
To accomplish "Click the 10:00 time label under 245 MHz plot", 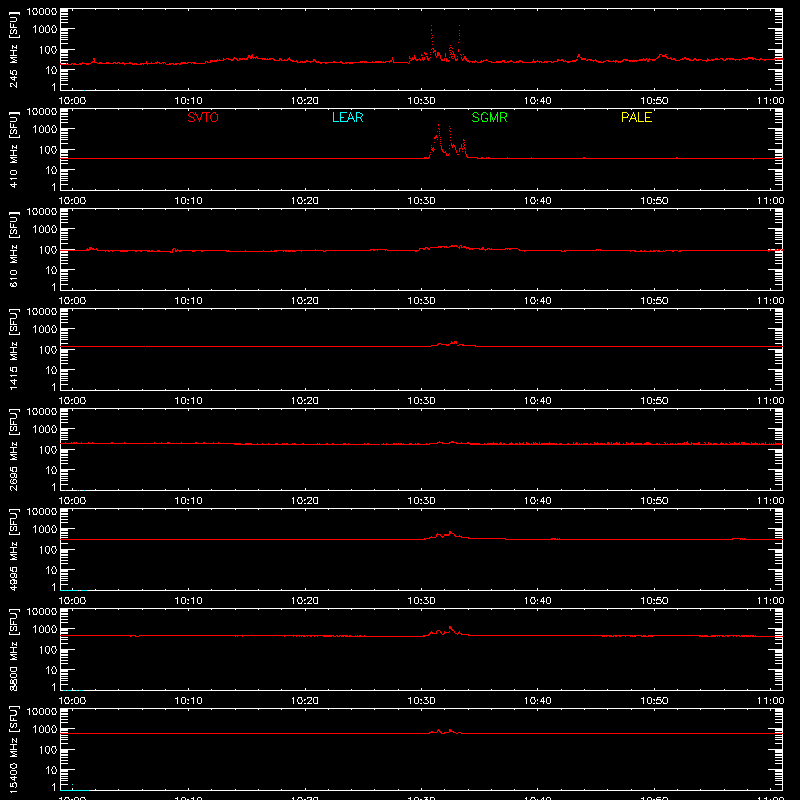I will (x=72, y=101).
